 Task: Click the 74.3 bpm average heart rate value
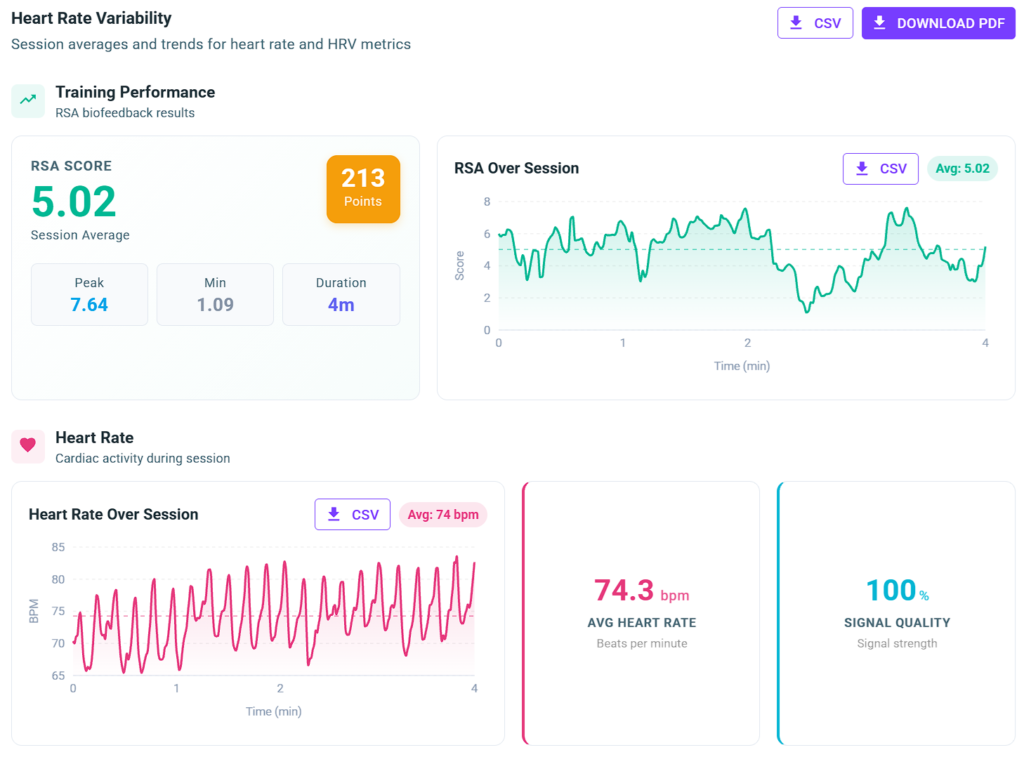[641, 590]
